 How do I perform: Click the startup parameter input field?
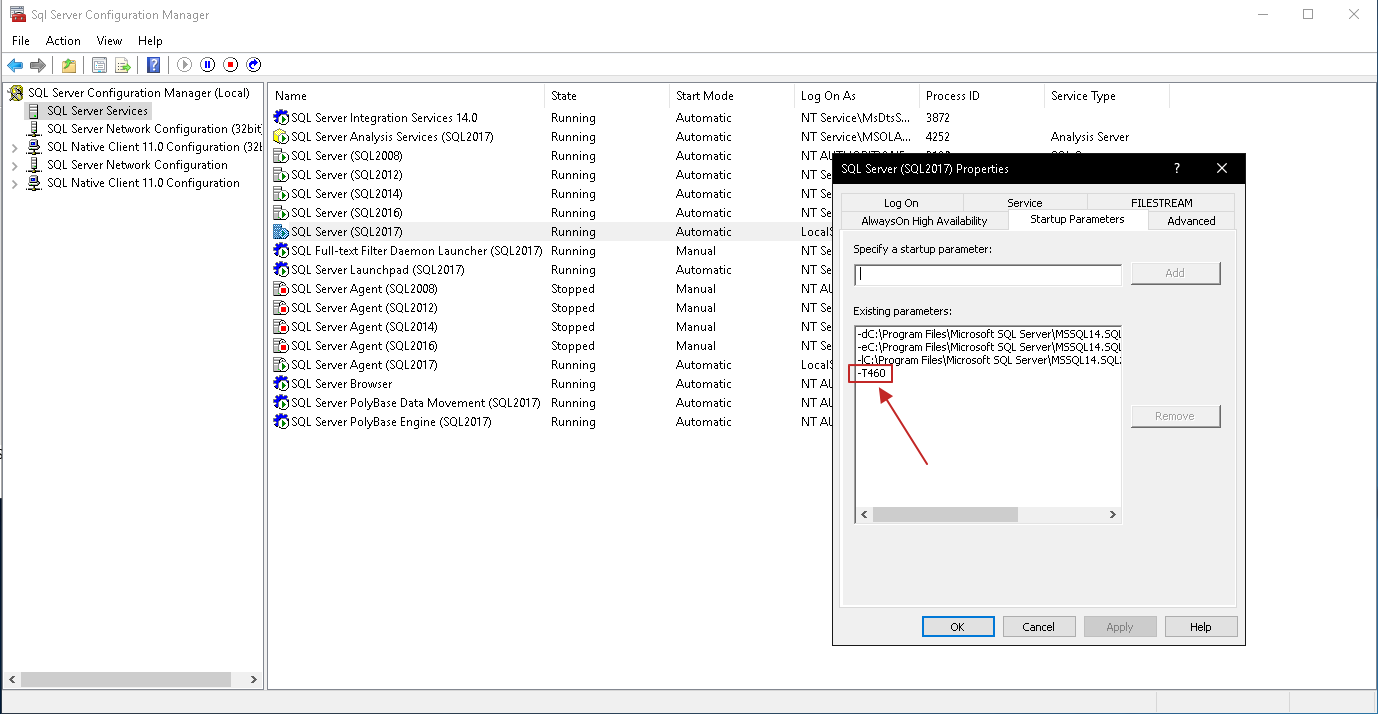(x=988, y=275)
